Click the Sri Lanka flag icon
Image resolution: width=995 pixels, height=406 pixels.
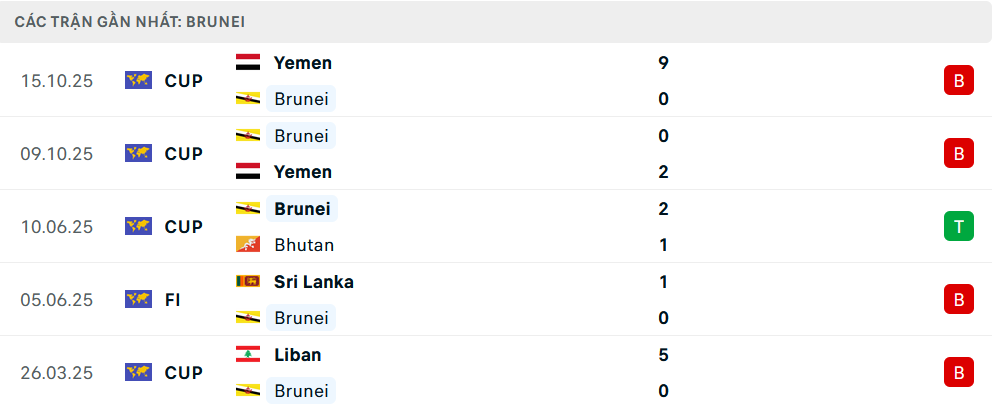248,282
